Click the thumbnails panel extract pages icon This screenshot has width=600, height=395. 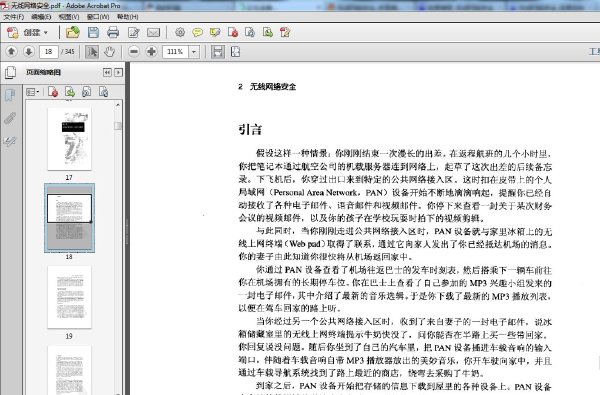pos(70,92)
